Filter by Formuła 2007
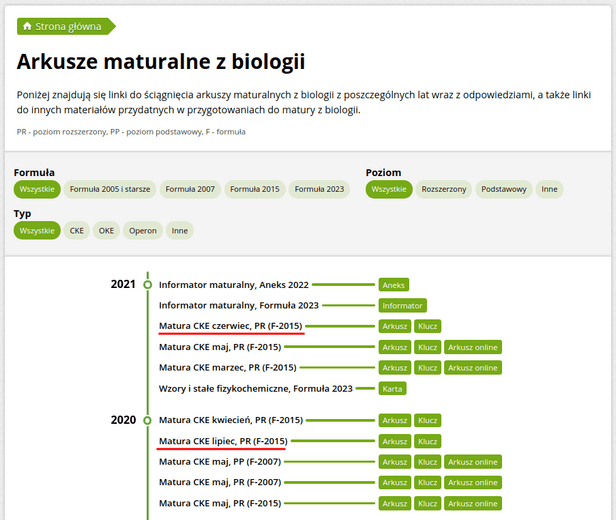 190,189
